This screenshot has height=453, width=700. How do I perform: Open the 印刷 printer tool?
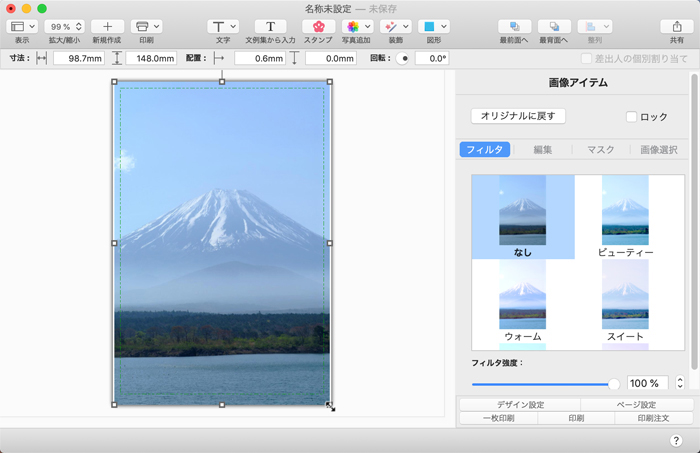tap(146, 26)
